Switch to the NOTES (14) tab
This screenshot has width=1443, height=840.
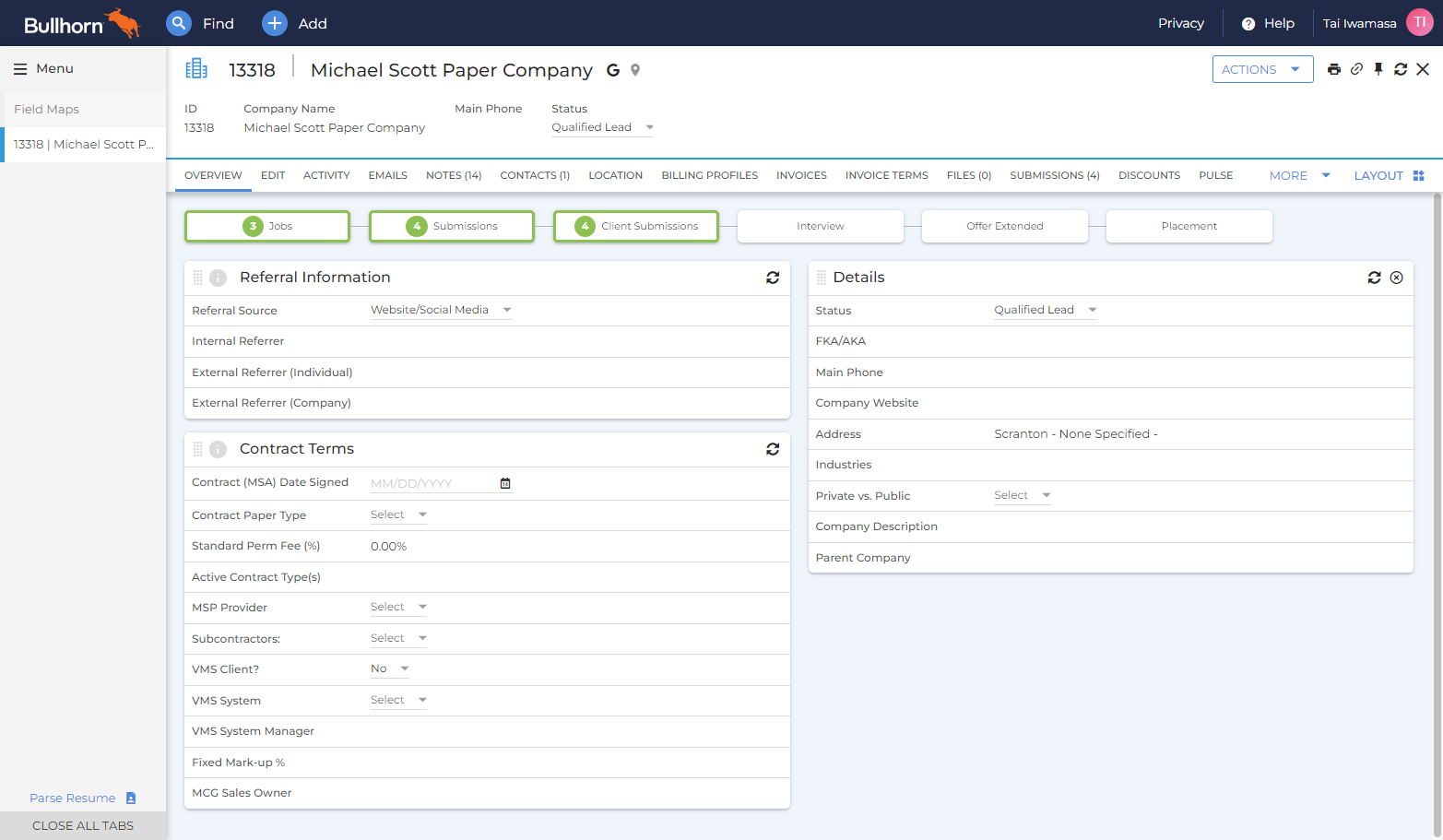tap(454, 175)
